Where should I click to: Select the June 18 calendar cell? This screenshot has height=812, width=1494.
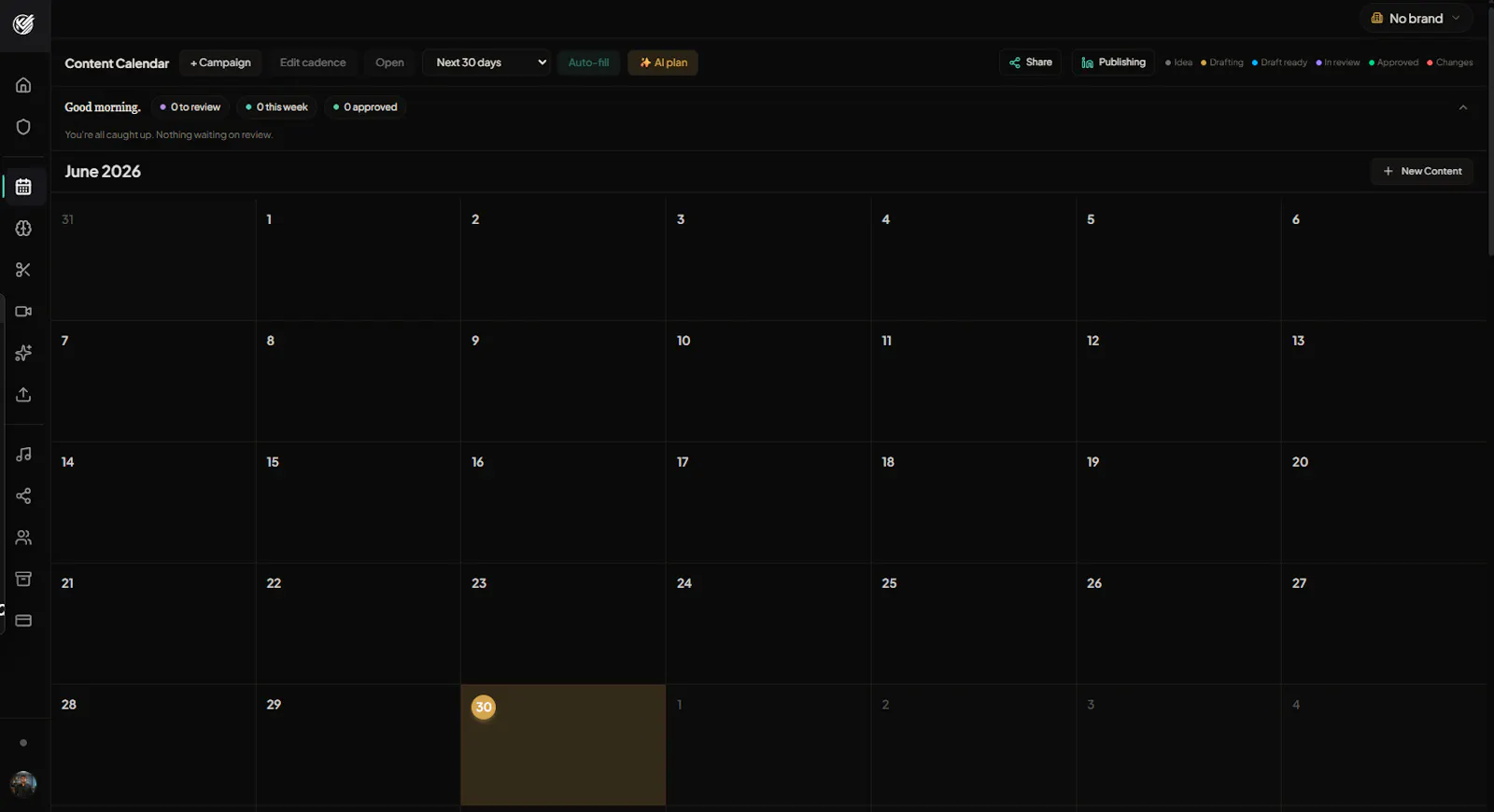click(x=974, y=502)
